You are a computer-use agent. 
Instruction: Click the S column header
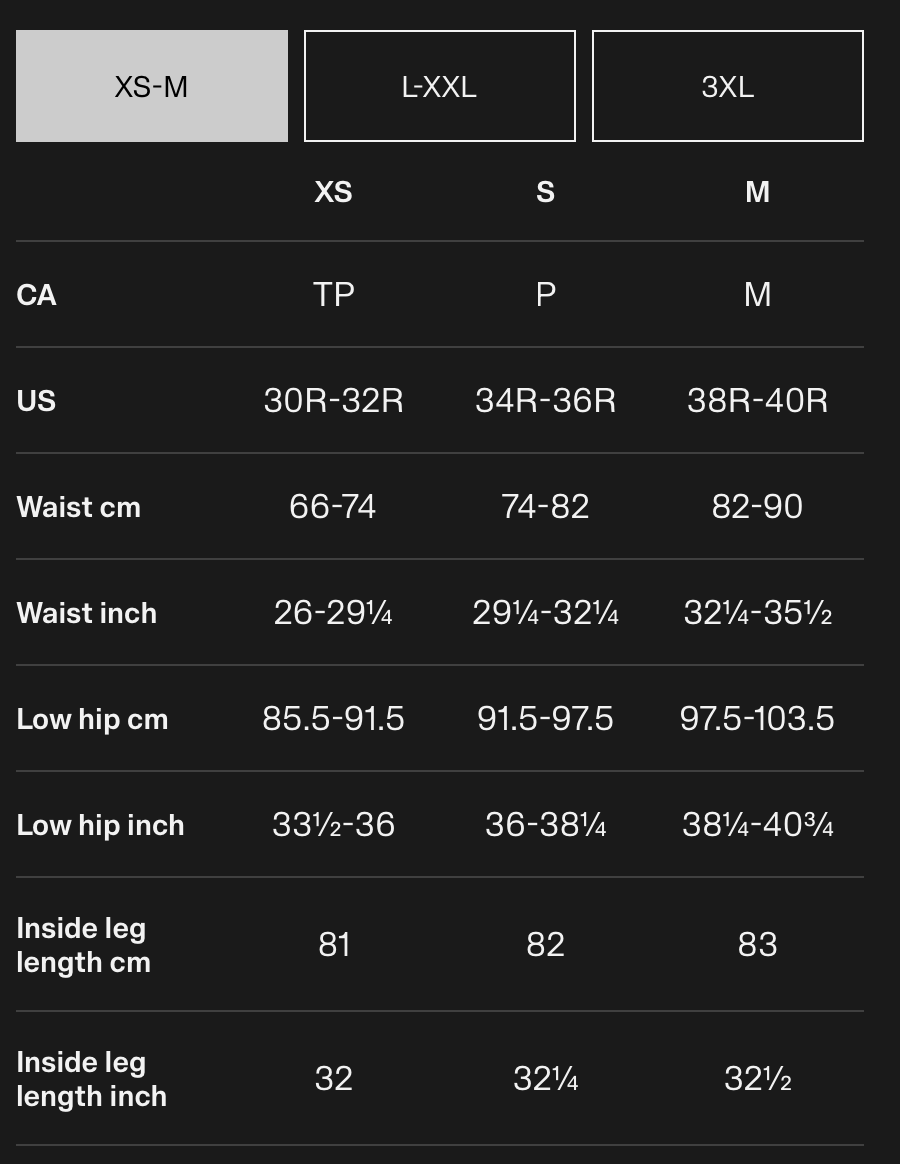point(545,192)
